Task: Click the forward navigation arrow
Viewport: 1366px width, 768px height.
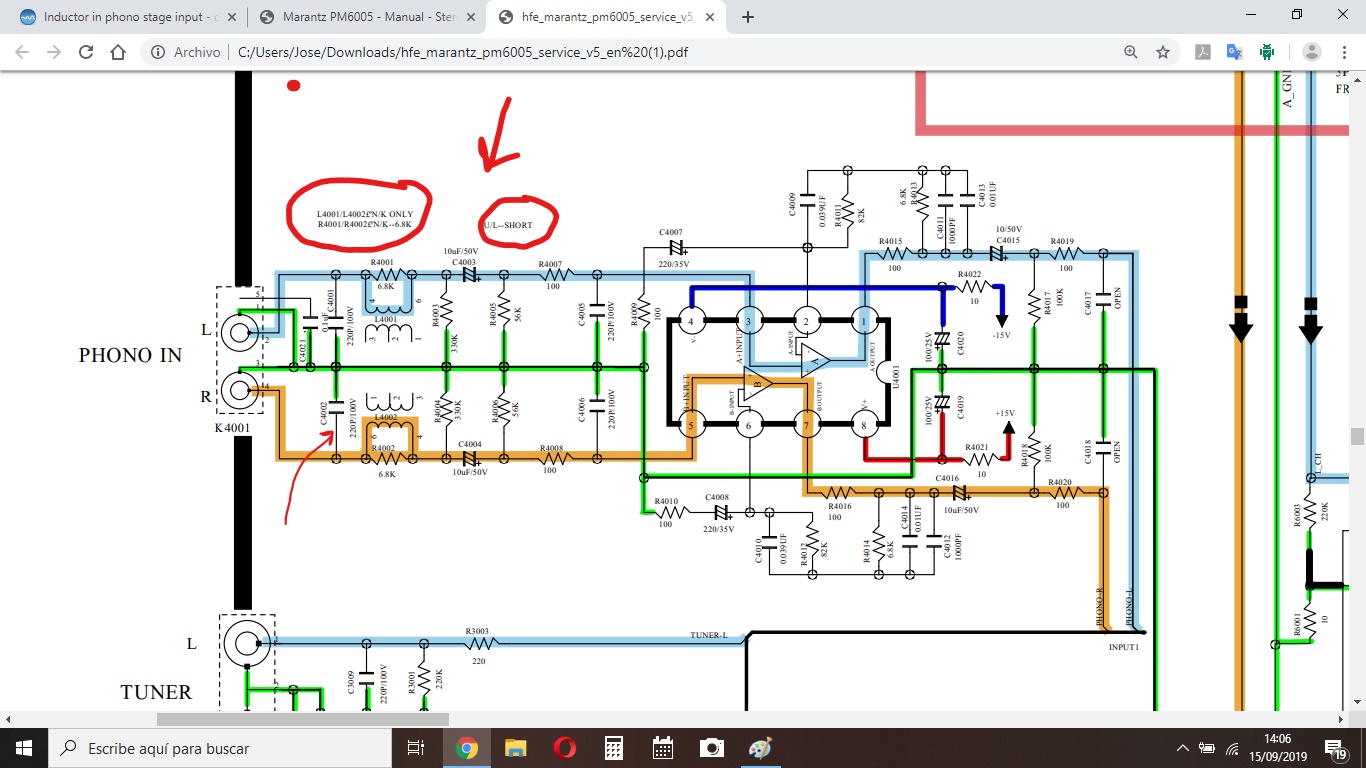Action: click(54, 52)
